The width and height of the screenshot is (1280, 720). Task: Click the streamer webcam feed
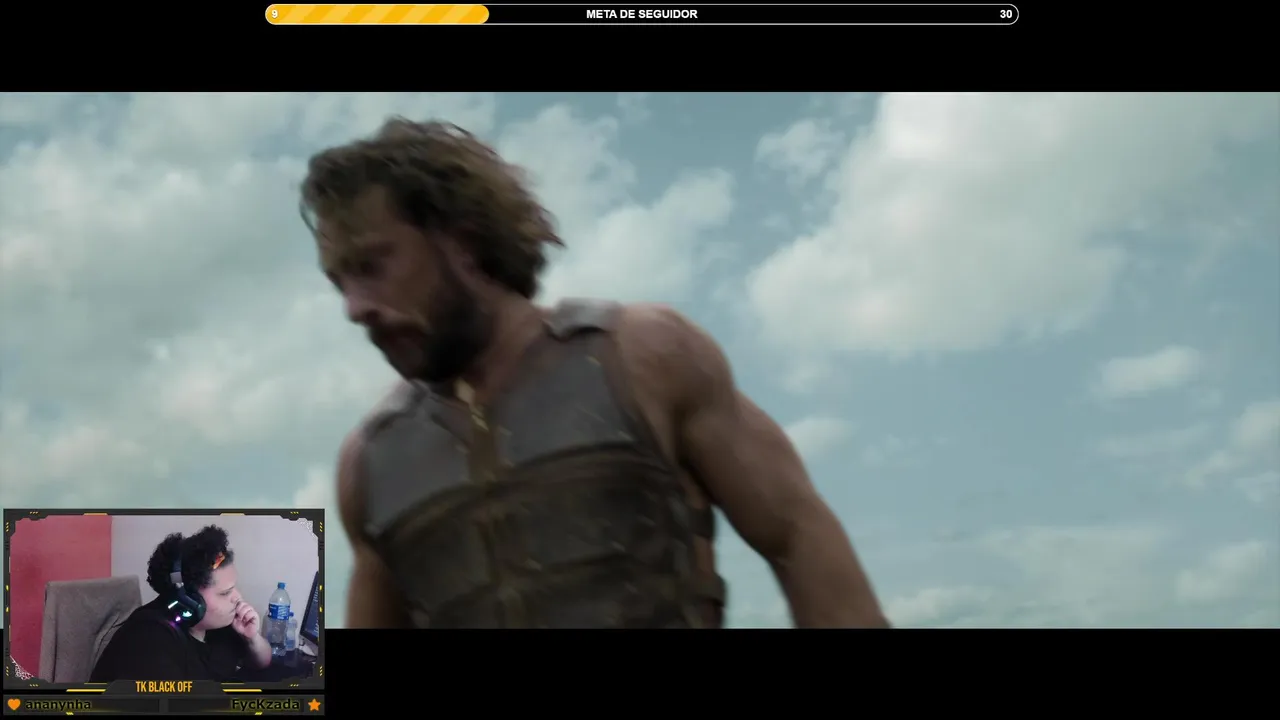pyautogui.click(x=164, y=598)
